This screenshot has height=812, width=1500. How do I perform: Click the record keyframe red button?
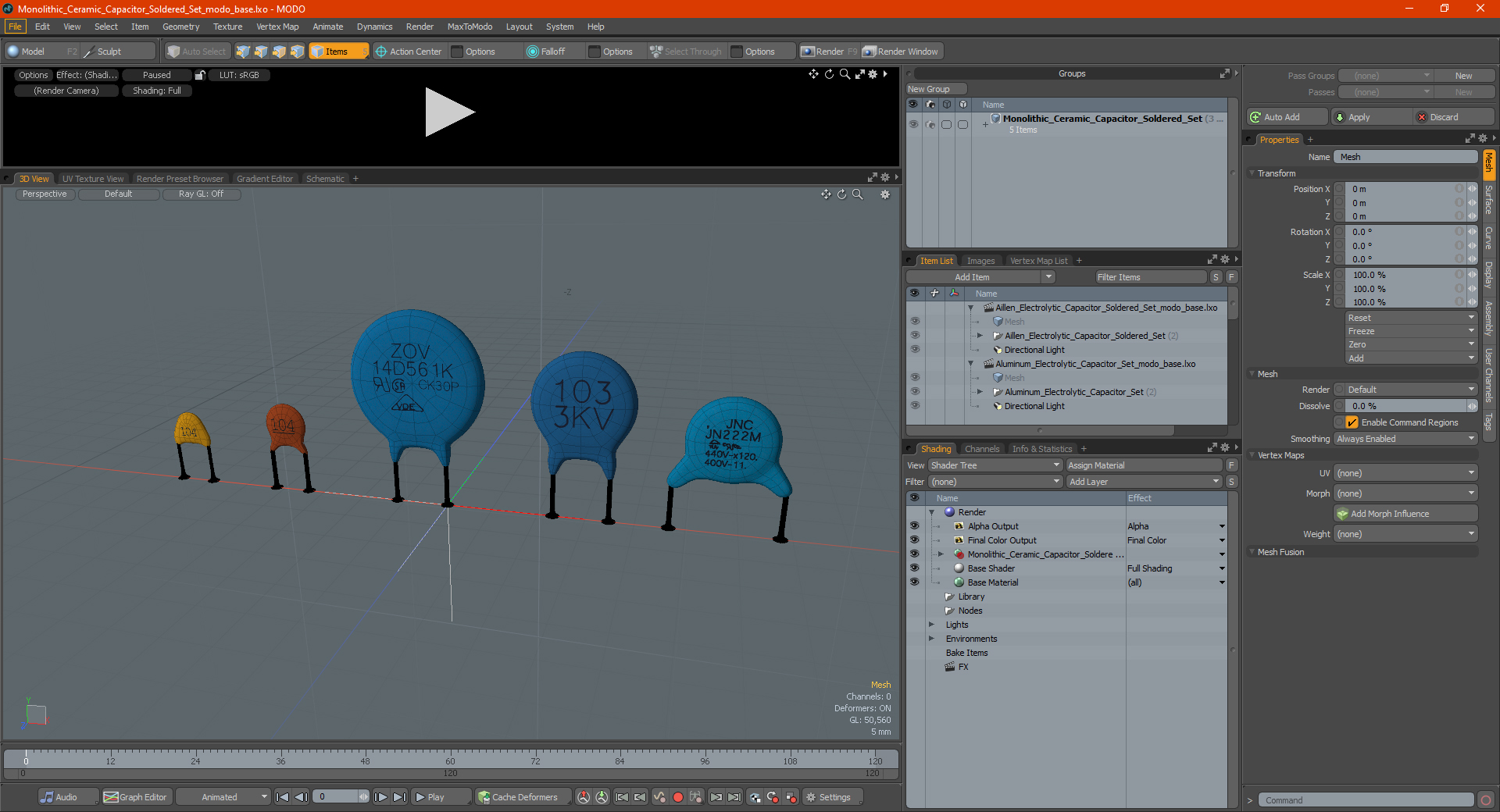click(678, 797)
